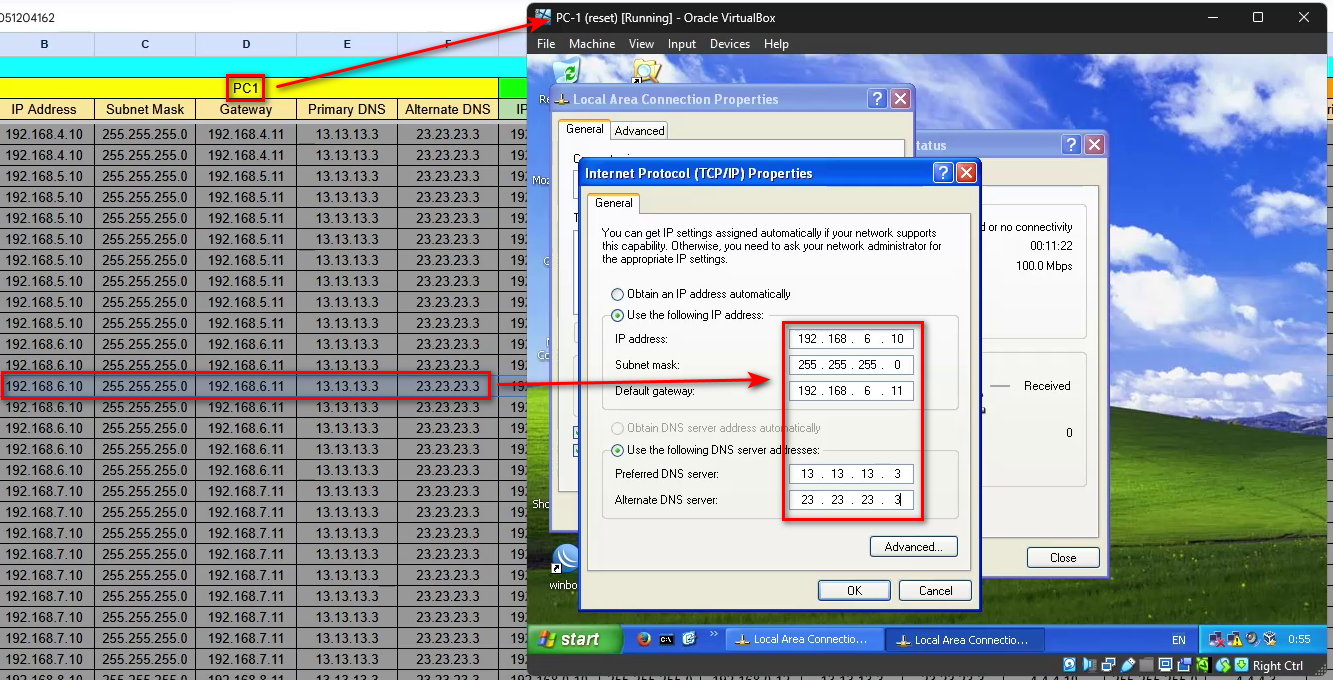Open the Machine menu

point(592,44)
